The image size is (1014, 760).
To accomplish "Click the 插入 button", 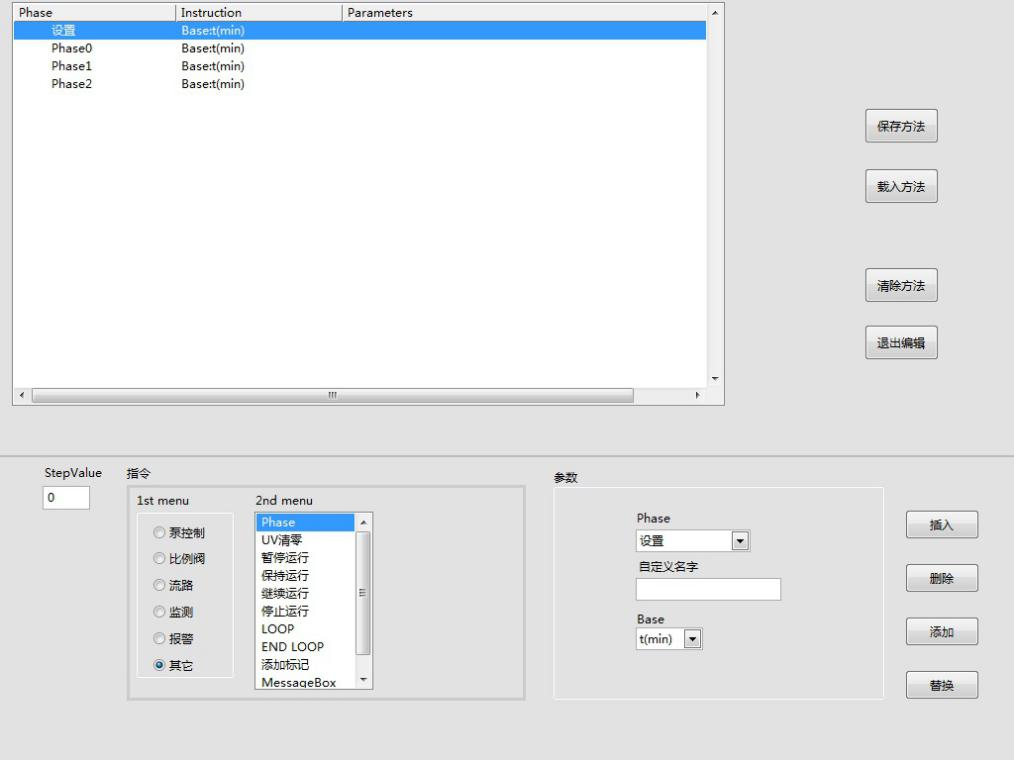I will [941, 525].
